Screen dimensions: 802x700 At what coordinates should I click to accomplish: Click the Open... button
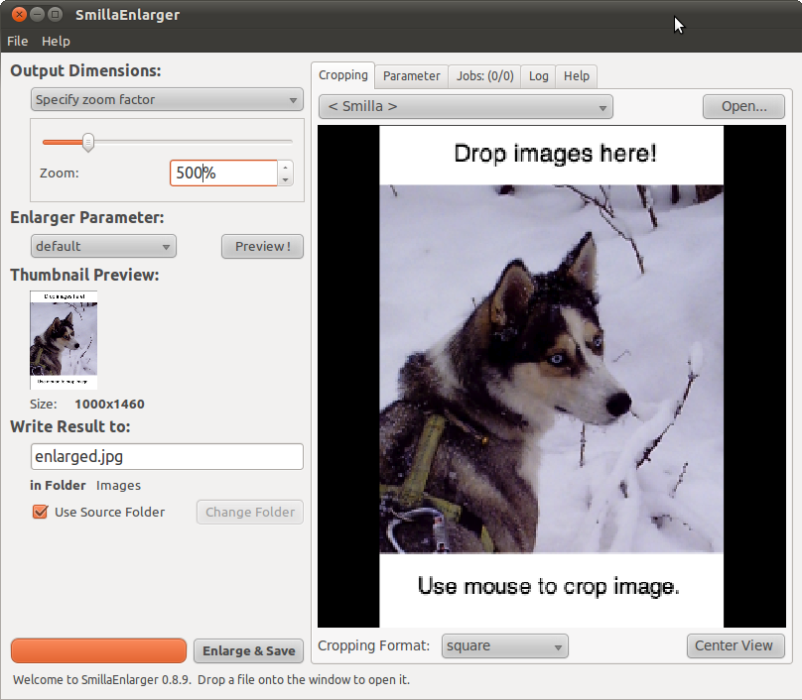click(743, 106)
